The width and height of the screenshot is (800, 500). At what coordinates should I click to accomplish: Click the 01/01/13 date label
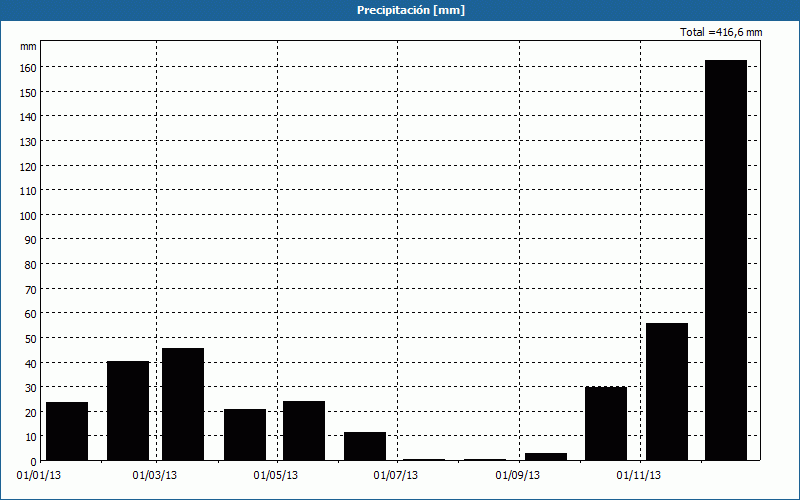(x=39, y=476)
